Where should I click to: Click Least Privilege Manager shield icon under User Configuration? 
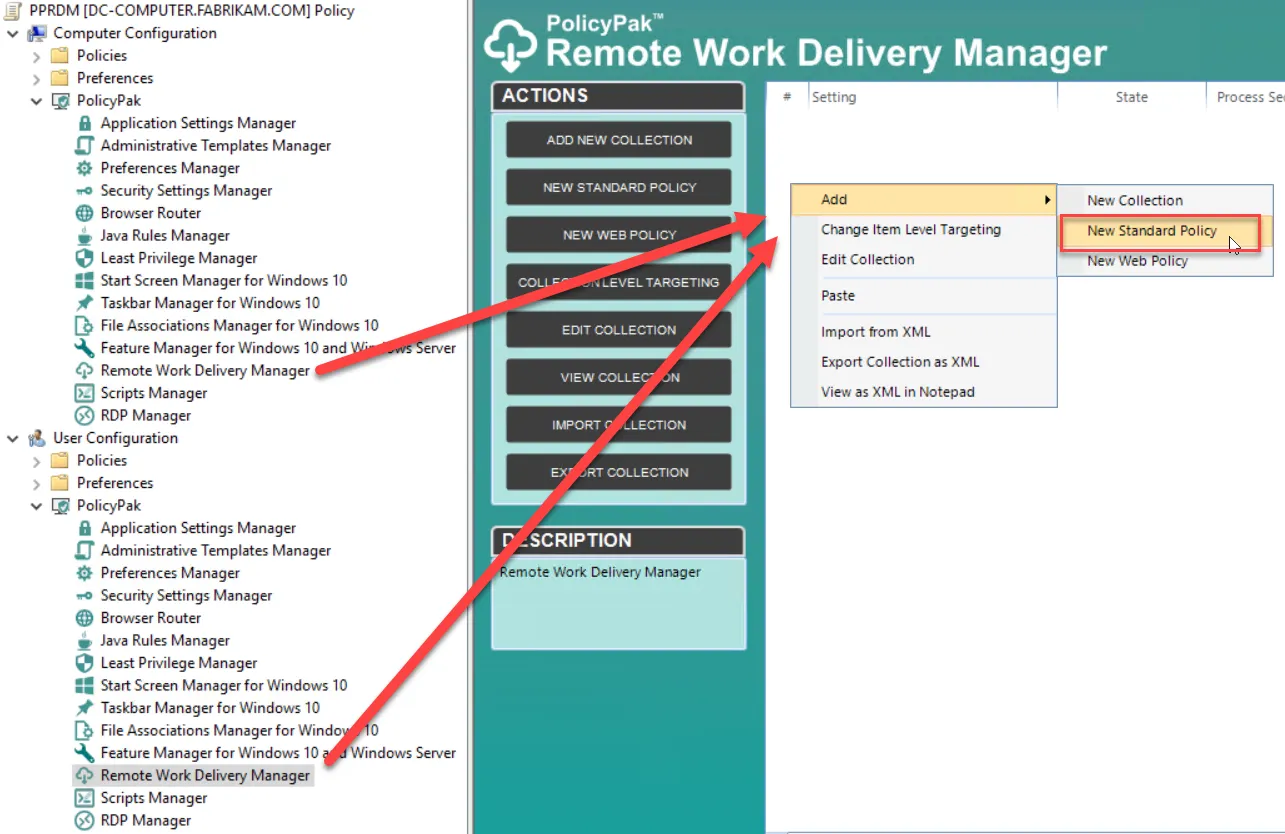pyautogui.click(x=85, y=663)
